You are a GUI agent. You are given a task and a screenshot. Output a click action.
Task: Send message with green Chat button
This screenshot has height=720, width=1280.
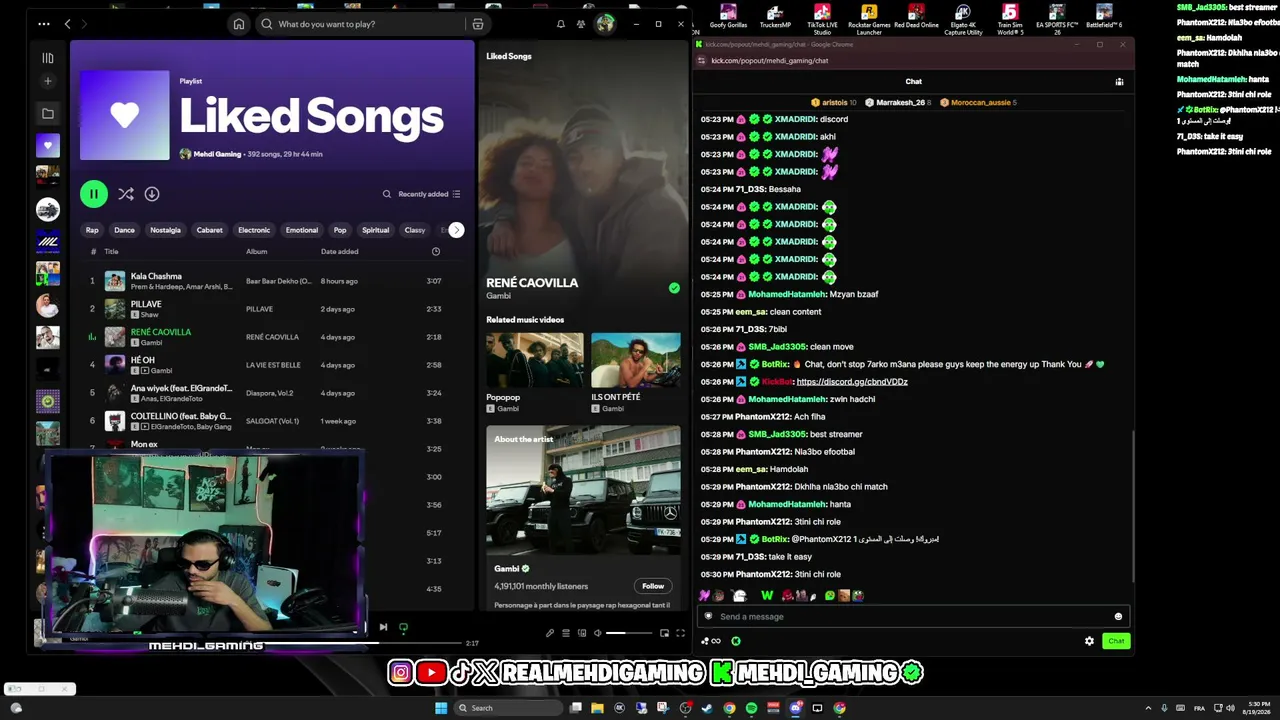coord(1116,641)
